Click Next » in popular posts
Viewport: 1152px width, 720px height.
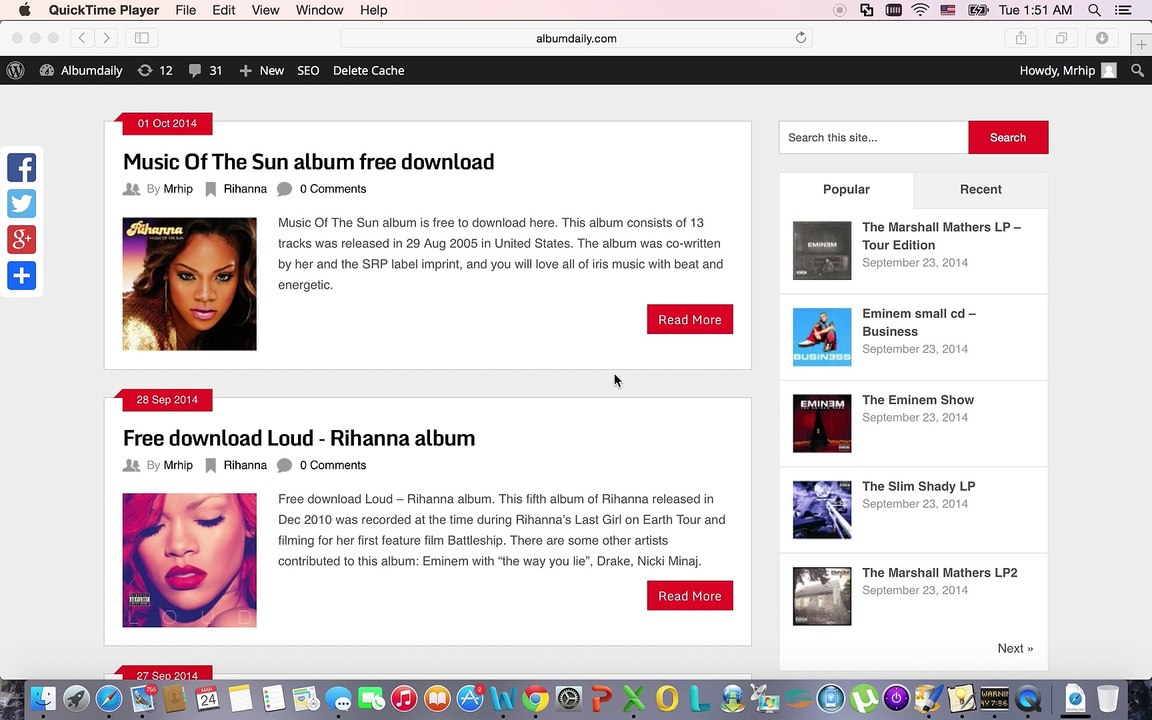click(x=1015, y=648)
